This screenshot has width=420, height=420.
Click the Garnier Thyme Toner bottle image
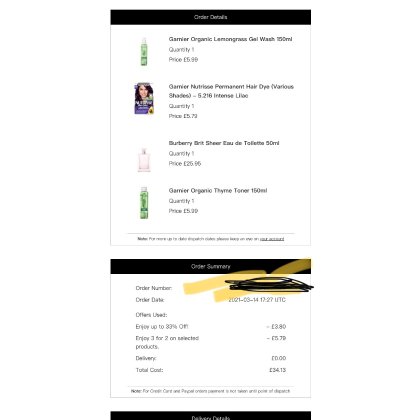pyautogui.click(x=144, y=203)
